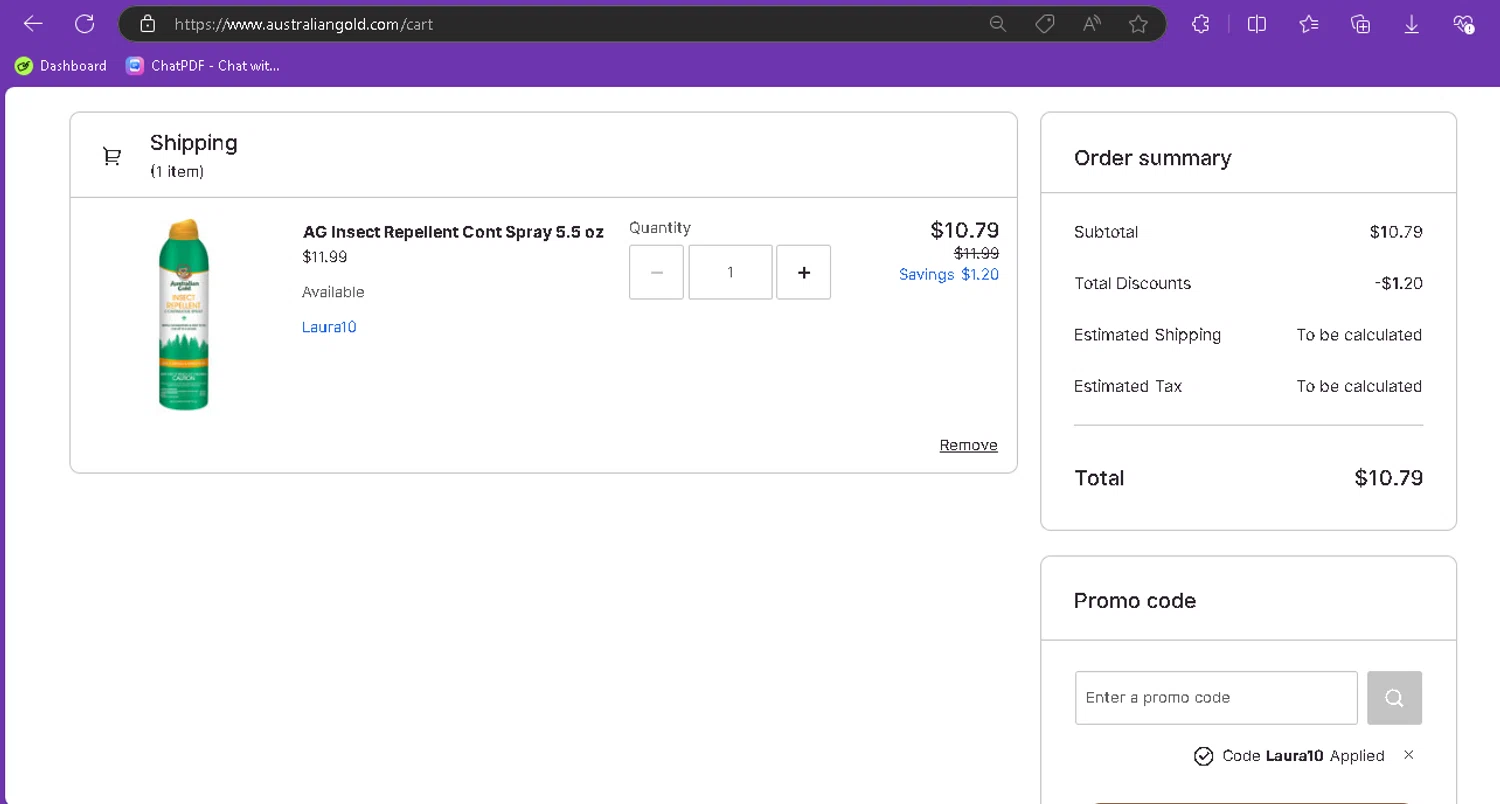Open the shopping coupon tag icon
This screenshot has width=1500, height=804.
click(x=1044, y=24)
